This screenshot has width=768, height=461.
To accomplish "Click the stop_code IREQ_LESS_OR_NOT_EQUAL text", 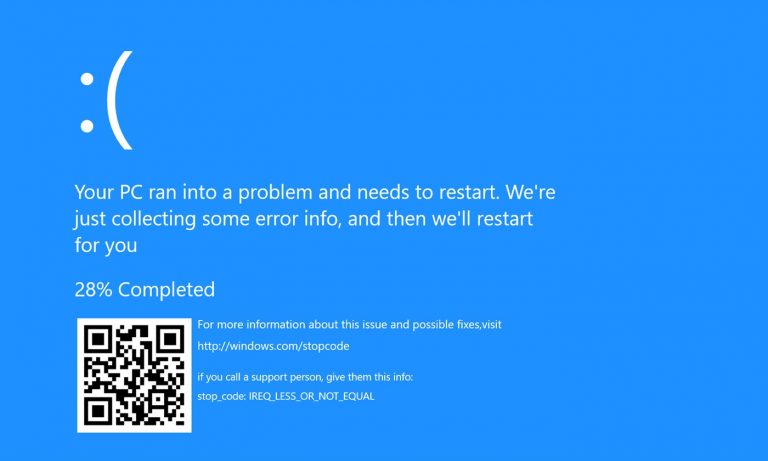I will point(286,396).
